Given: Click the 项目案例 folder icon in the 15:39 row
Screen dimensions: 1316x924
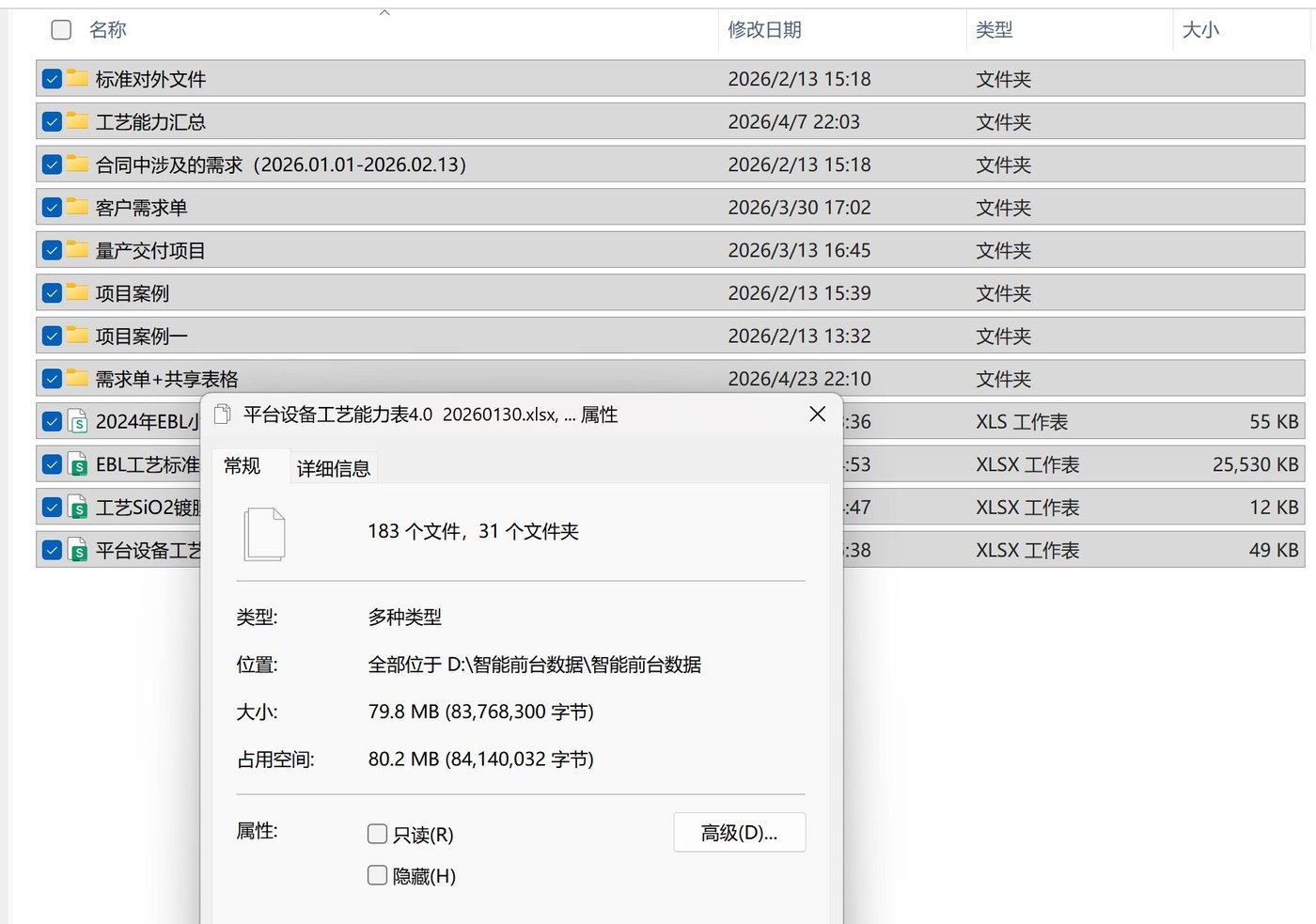Looking at the screenshot, I should [78, 293].
